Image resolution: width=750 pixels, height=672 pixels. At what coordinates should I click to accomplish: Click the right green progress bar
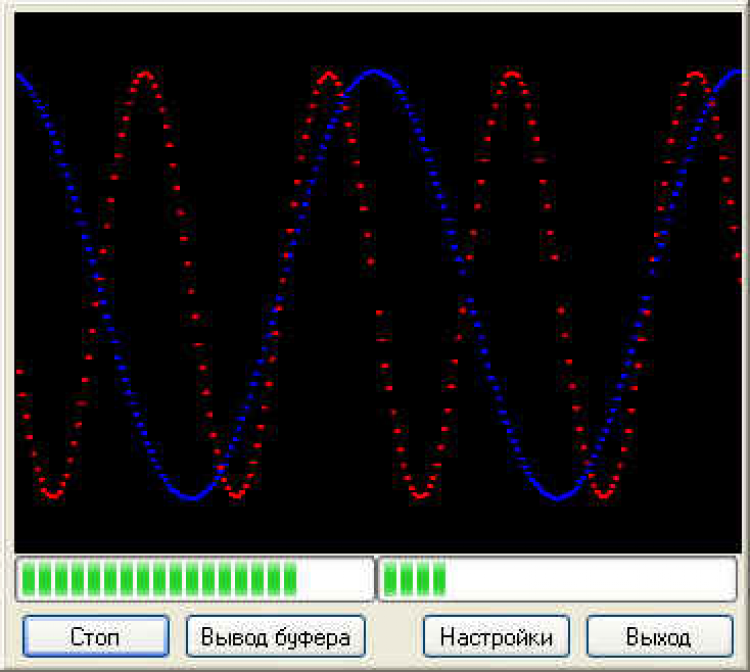pyautogui.click(x=558, y=579)
